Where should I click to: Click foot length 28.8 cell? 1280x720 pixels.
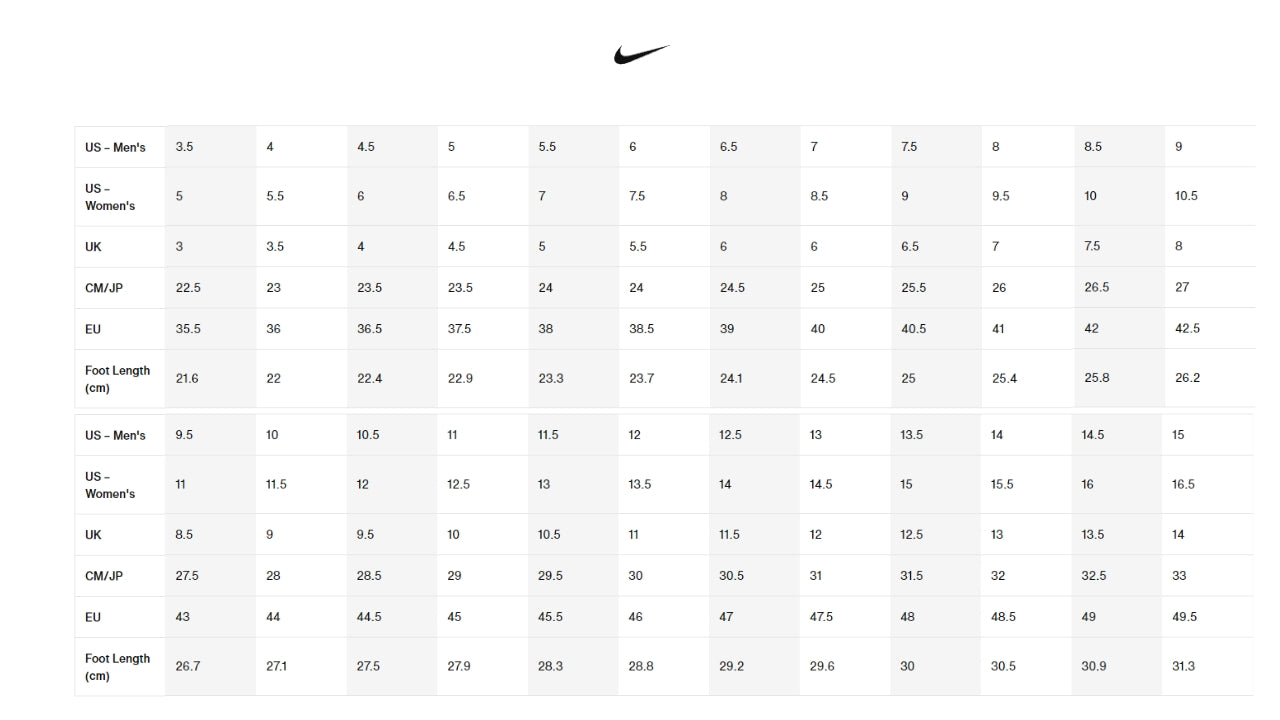641,667
